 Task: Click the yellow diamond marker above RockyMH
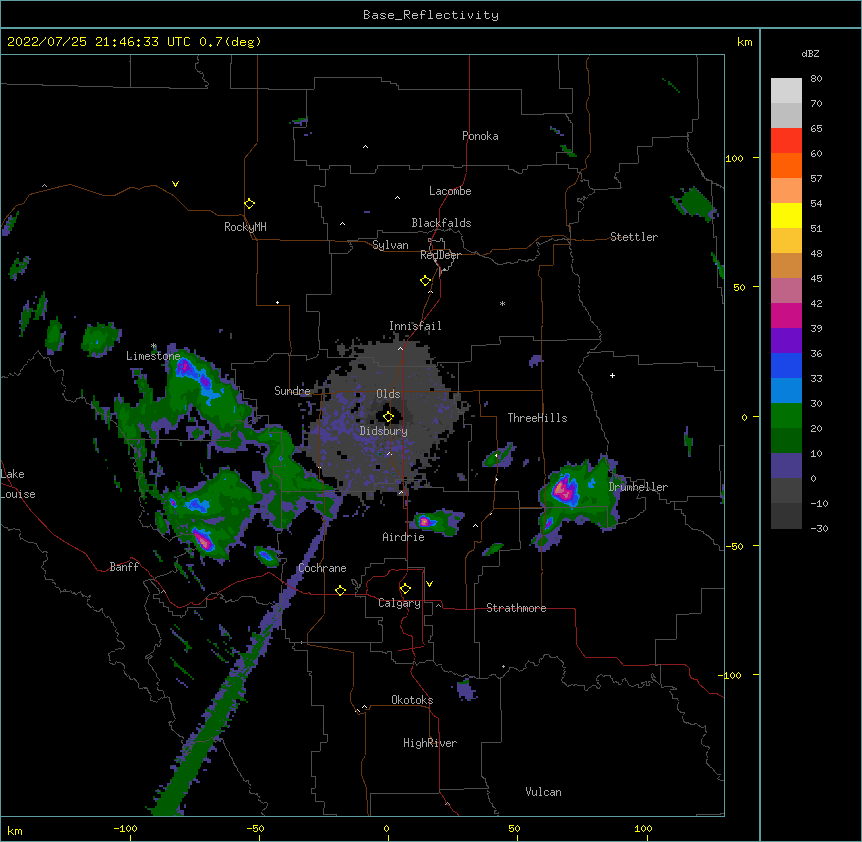249,204
